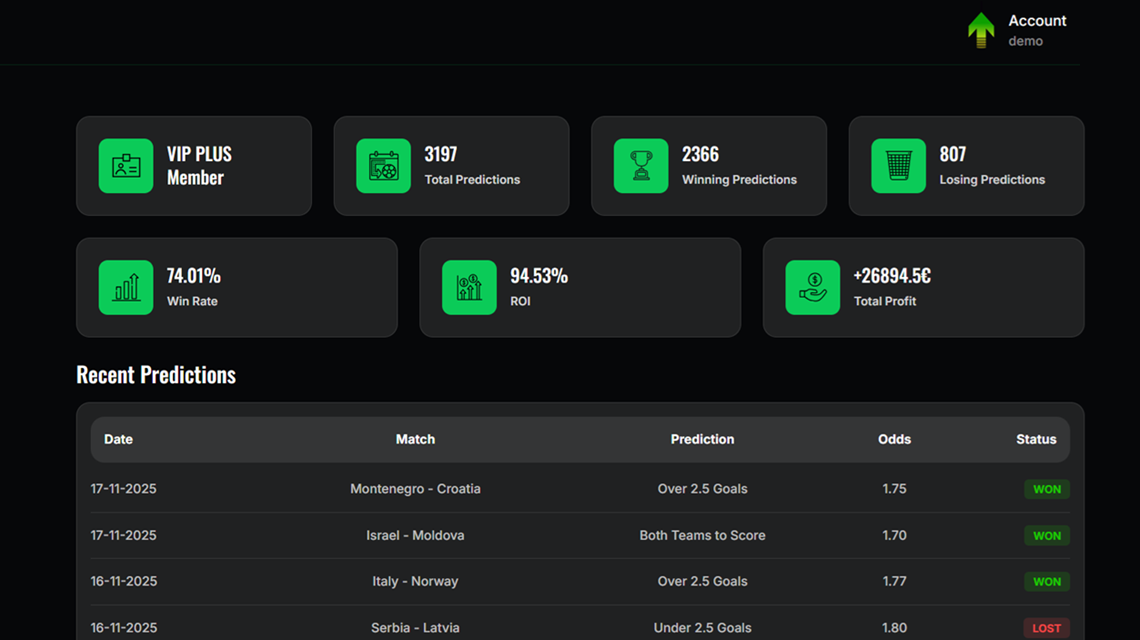Click the Winning Predictions trophy icon
Image resolution: width=1140 pixels, height=640 pixels.
[x=641, y=166]
